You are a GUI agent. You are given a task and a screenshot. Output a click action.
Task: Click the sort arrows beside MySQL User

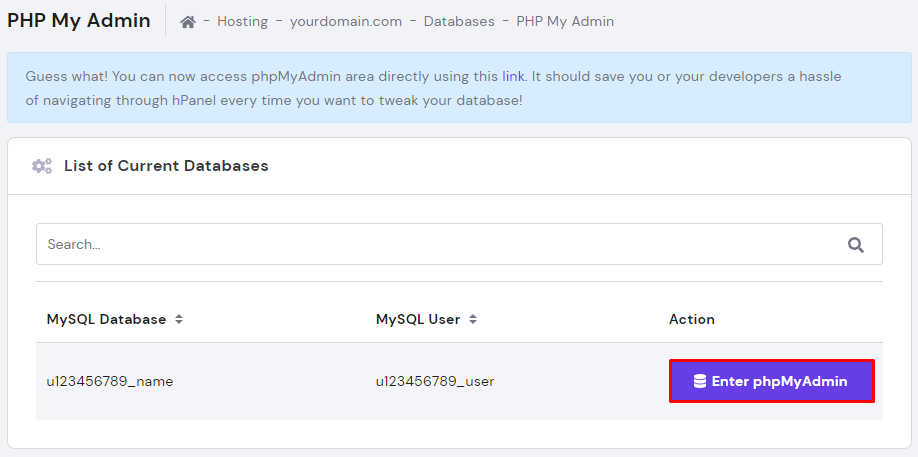pos(473,320)
